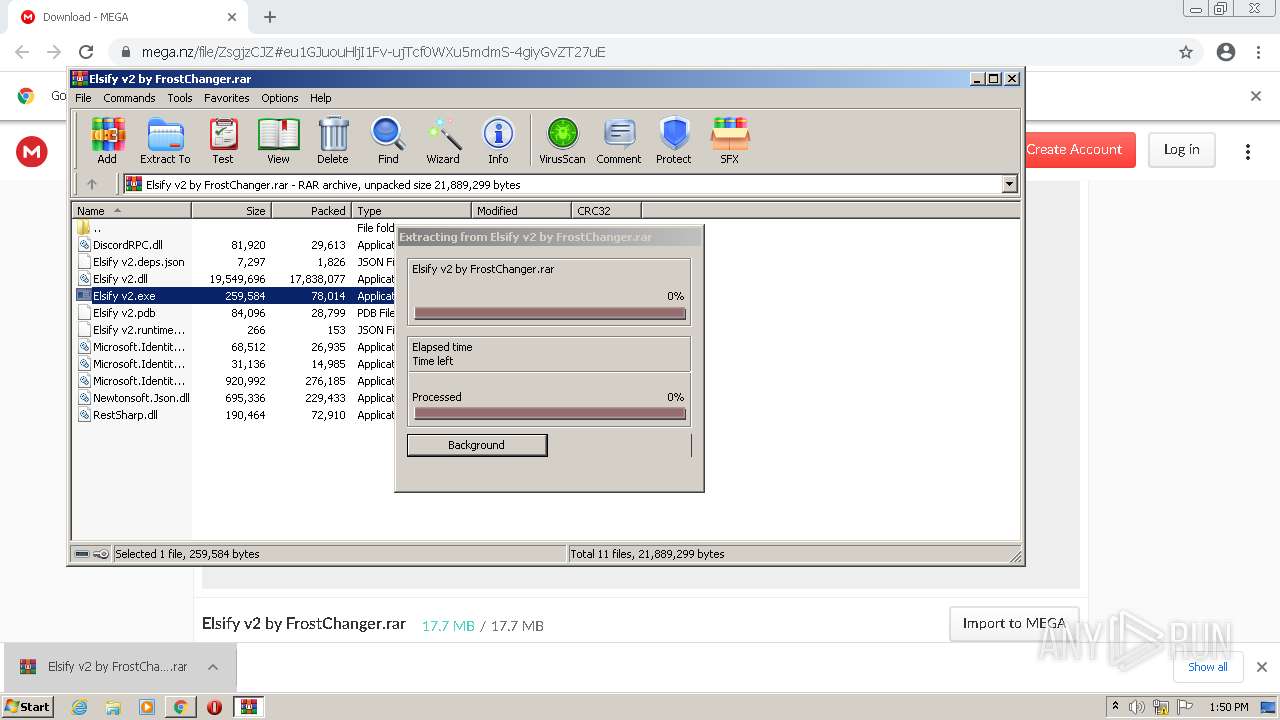The width and height of the screenshot is (1280, 720).
Task: Click Import to MEGA button
Action: [1014, 623]
